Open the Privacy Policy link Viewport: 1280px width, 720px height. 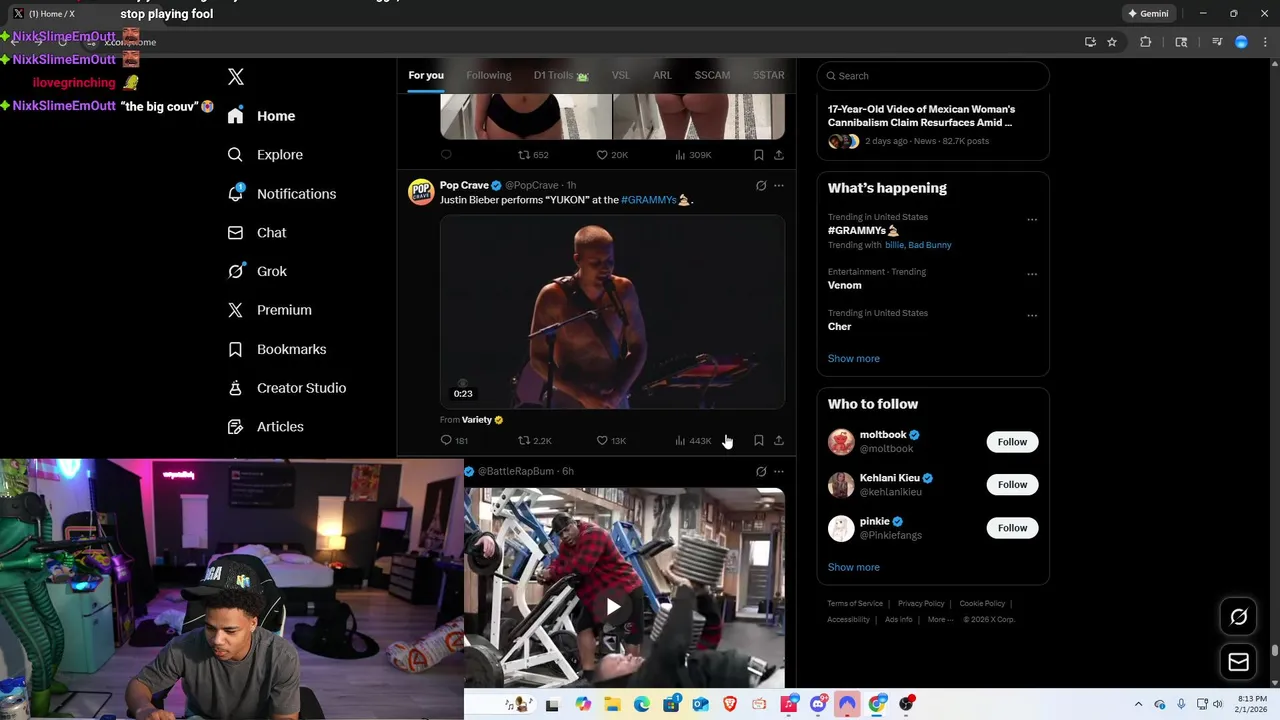921,603
